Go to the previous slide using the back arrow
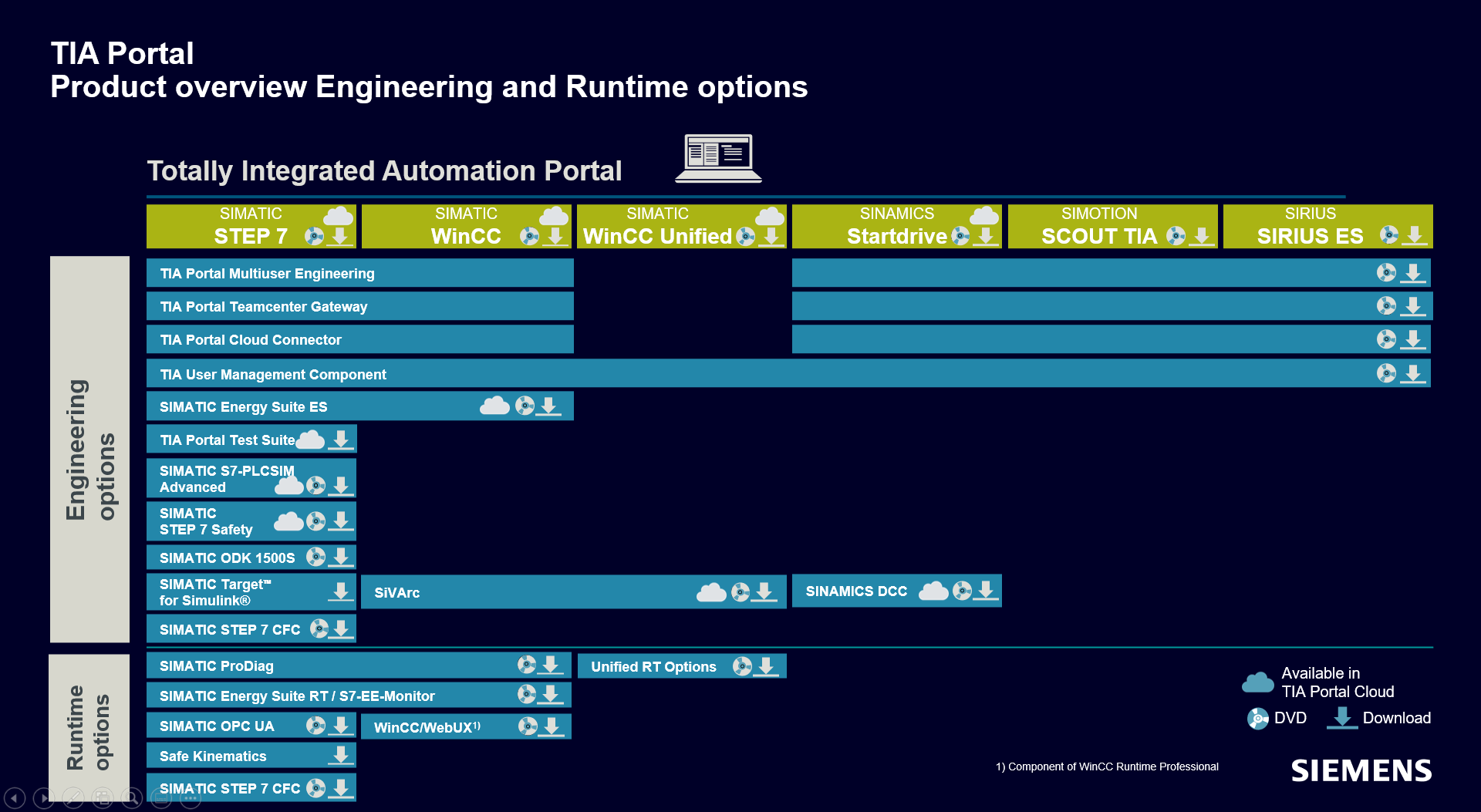Viewport: 1481px width, 812px height. pos(15,798)
